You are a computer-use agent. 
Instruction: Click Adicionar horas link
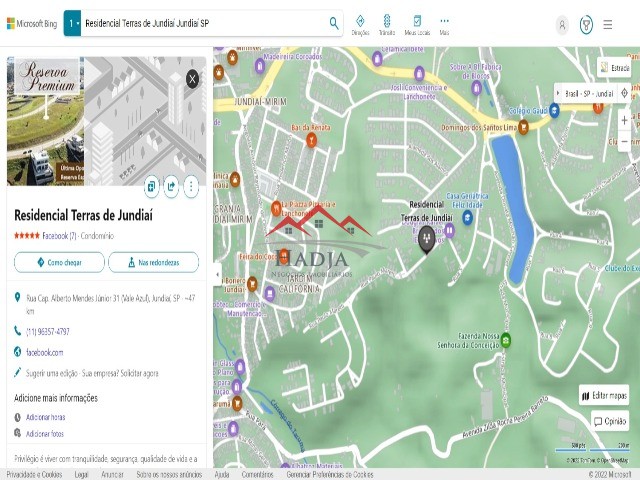(x=45, y=417)
